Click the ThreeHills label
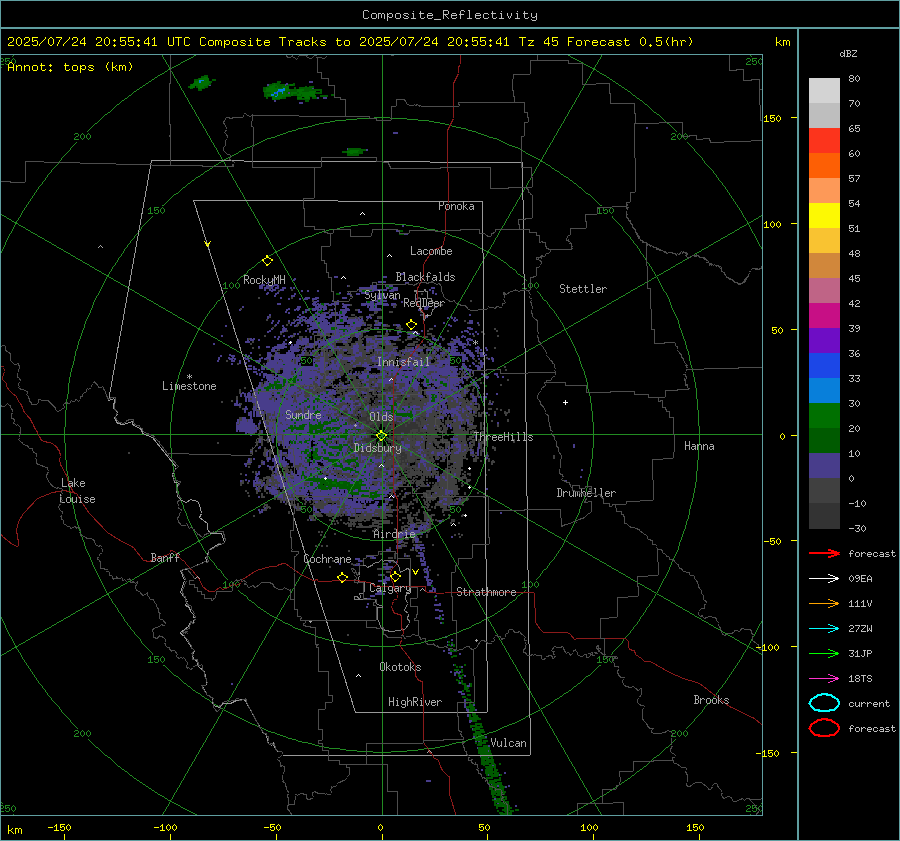This screenshot has width=900, height=841. pyautogui.click(x=503, y=437)
